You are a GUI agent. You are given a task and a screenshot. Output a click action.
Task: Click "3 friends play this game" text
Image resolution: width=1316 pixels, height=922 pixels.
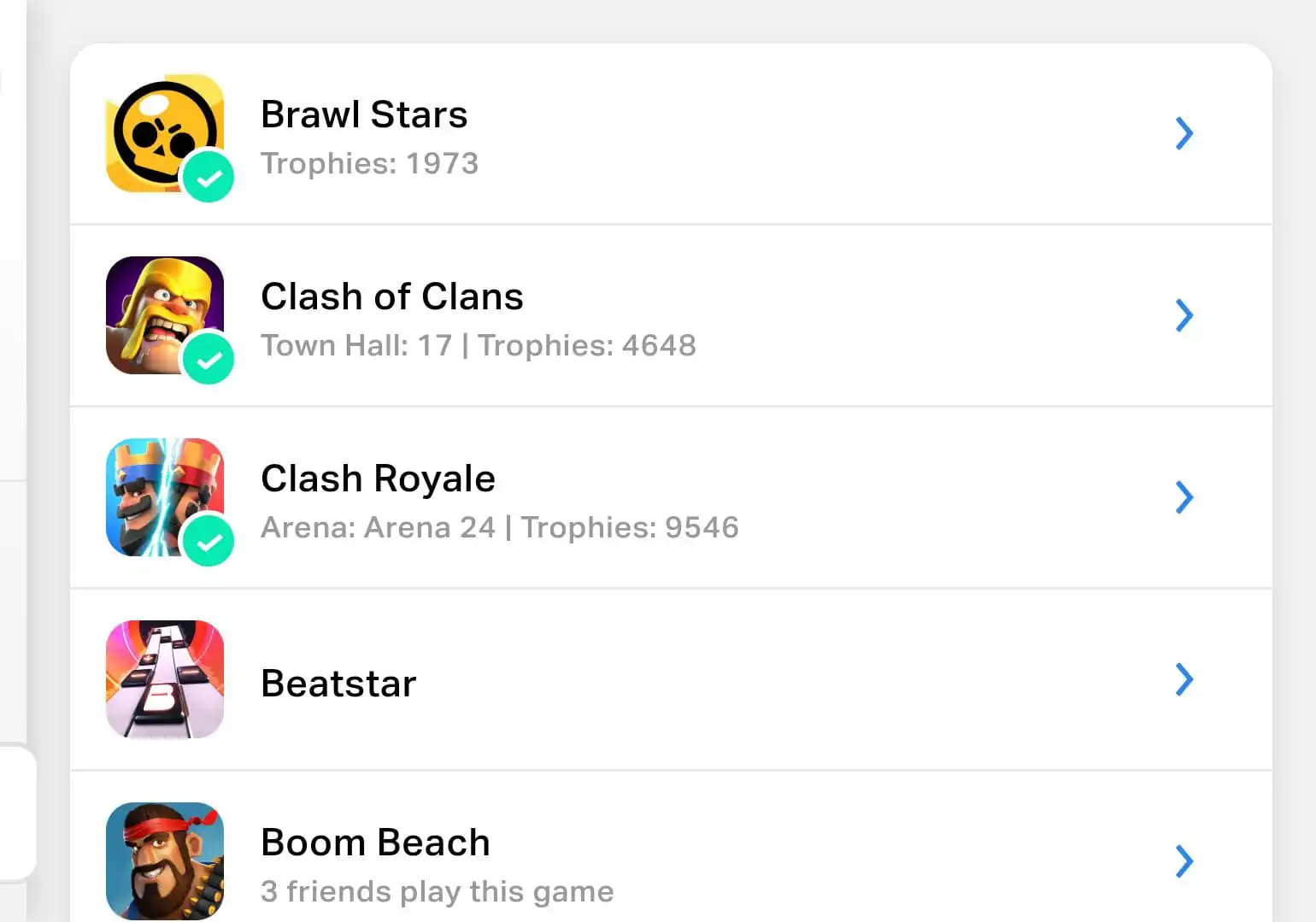437,891
